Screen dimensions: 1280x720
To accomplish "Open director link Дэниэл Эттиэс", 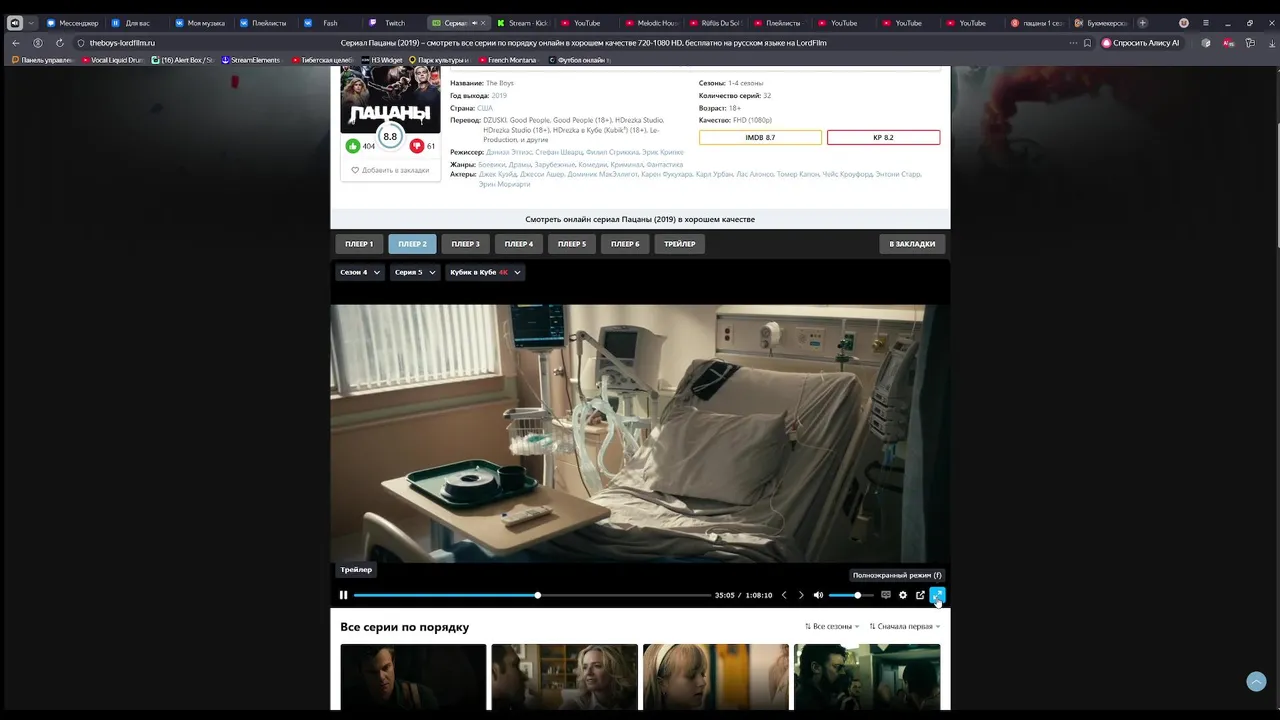I will 509,152.
